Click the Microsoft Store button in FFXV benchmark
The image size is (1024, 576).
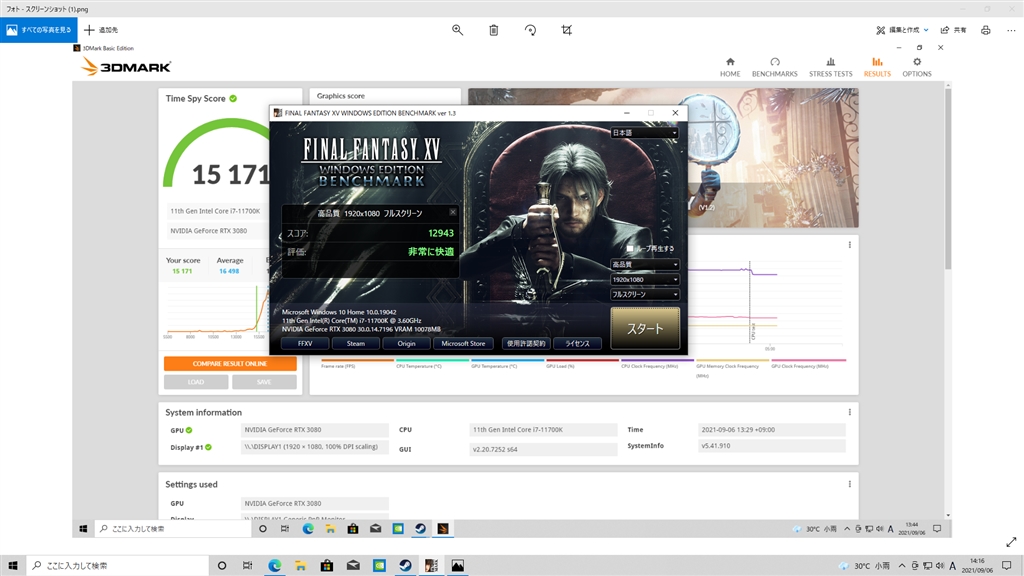(x=463, y=344)
